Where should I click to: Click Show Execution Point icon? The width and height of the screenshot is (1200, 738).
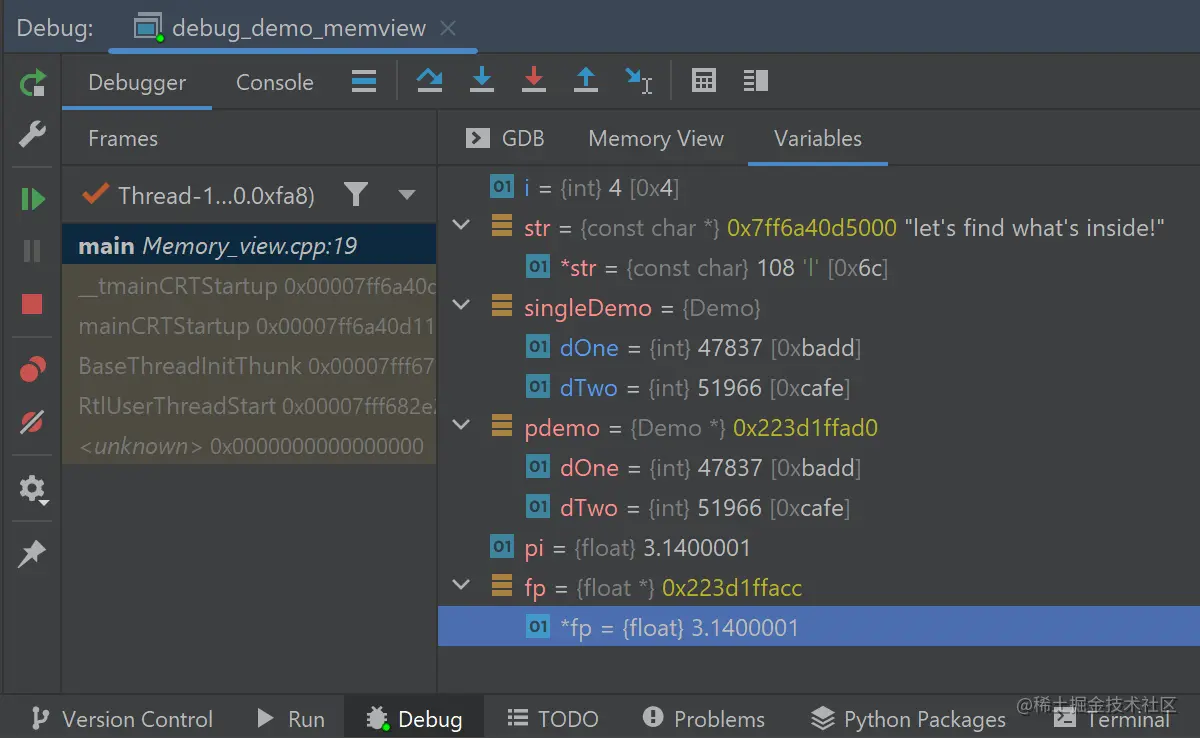click(x=364, y=82)
